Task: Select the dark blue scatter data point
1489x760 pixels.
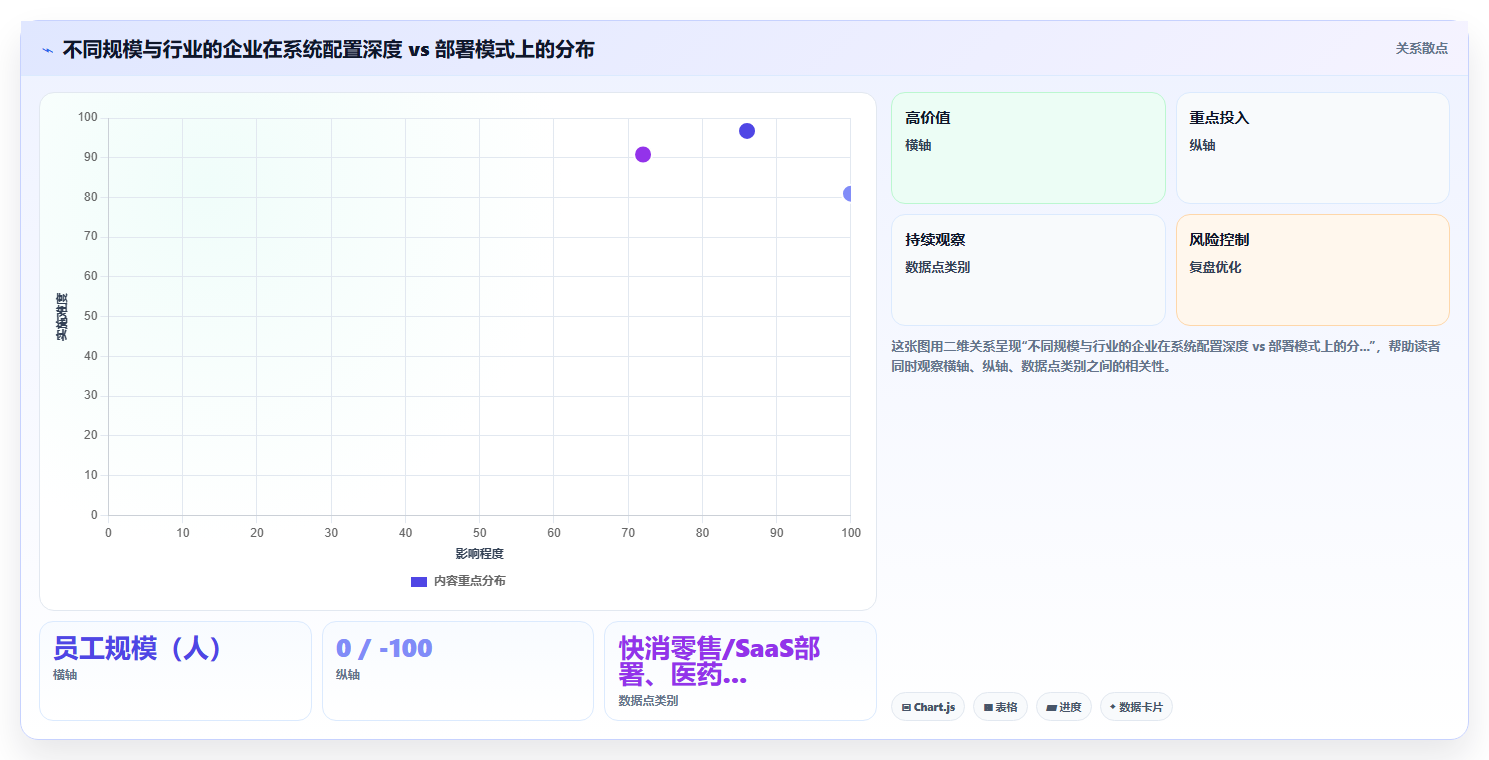Action: (747, 131)
